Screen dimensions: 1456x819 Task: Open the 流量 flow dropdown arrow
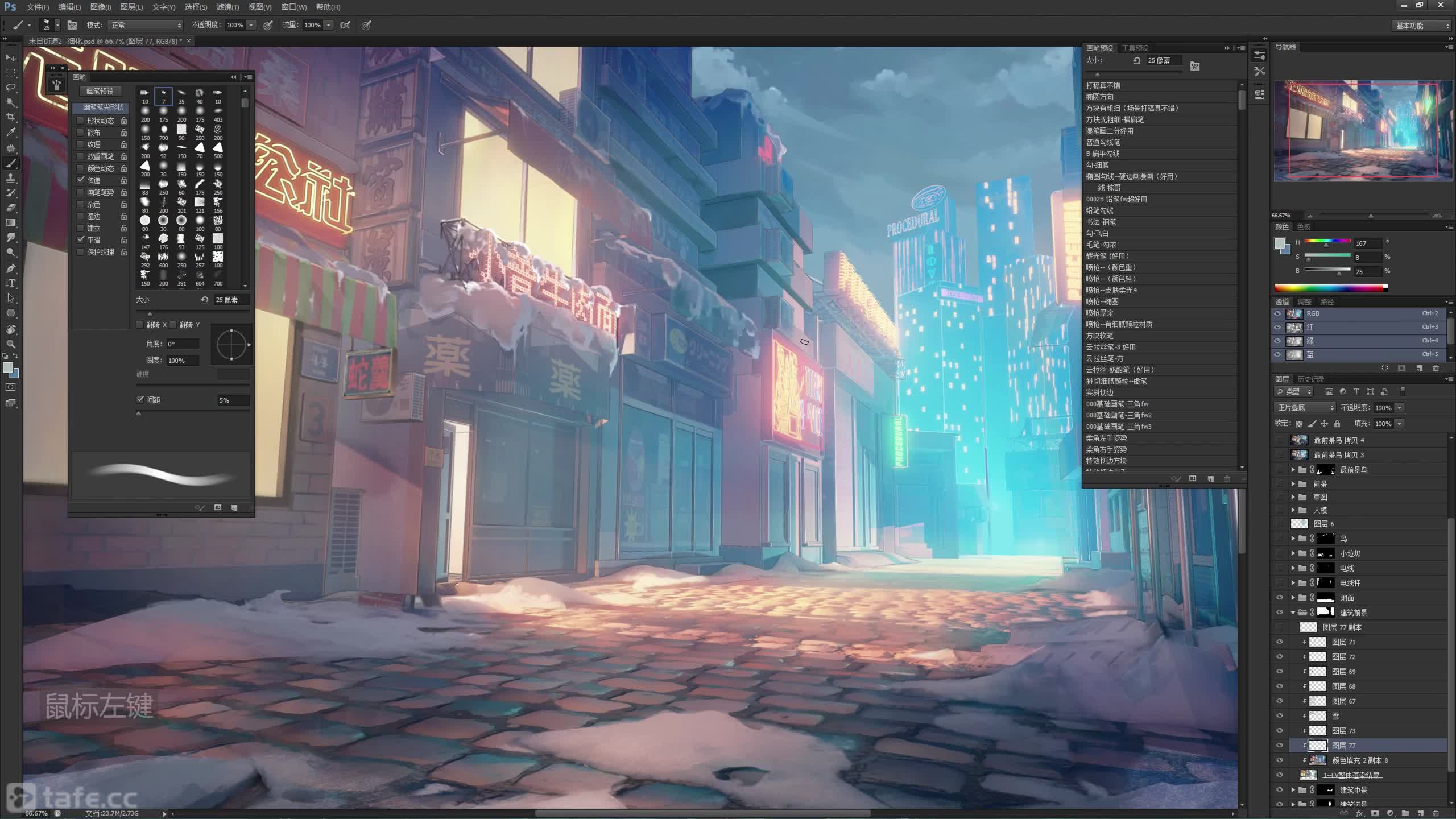tap(328, 25)
